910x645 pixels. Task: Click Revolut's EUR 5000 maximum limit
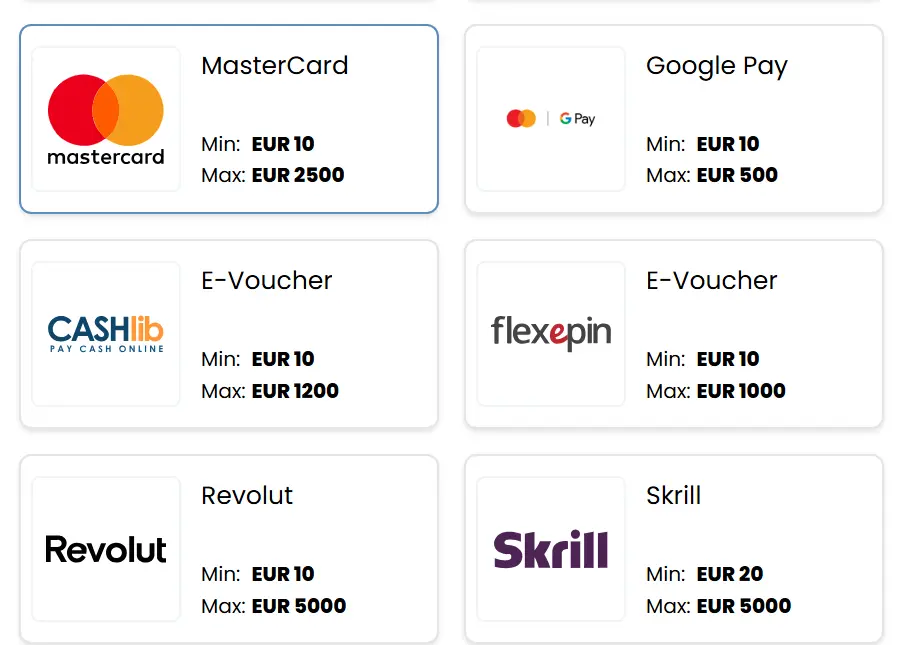299,605
